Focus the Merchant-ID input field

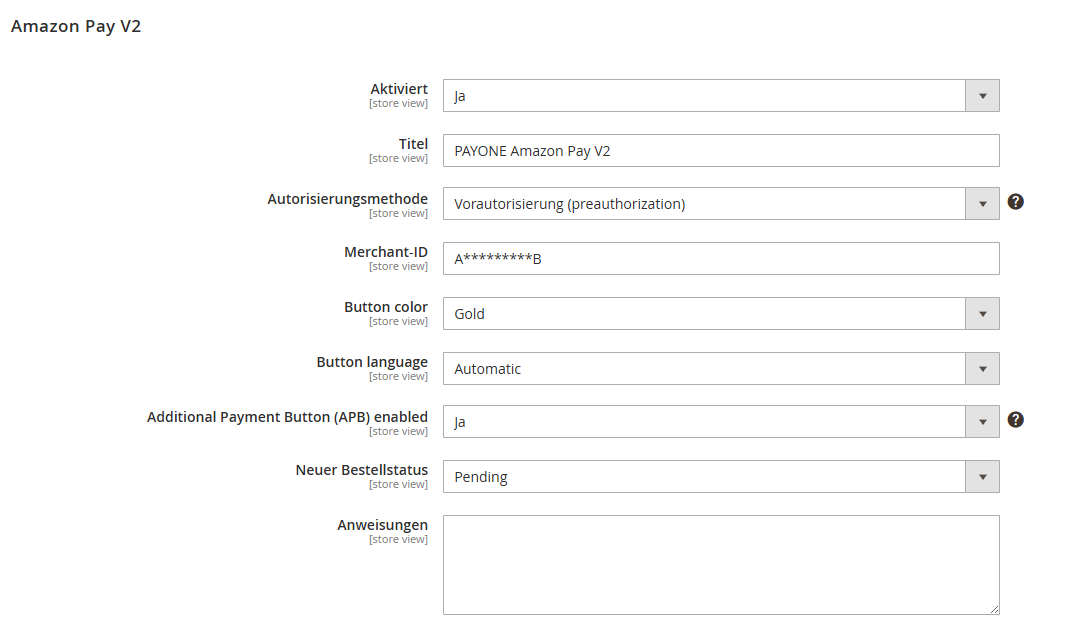(x=720, y=259)
